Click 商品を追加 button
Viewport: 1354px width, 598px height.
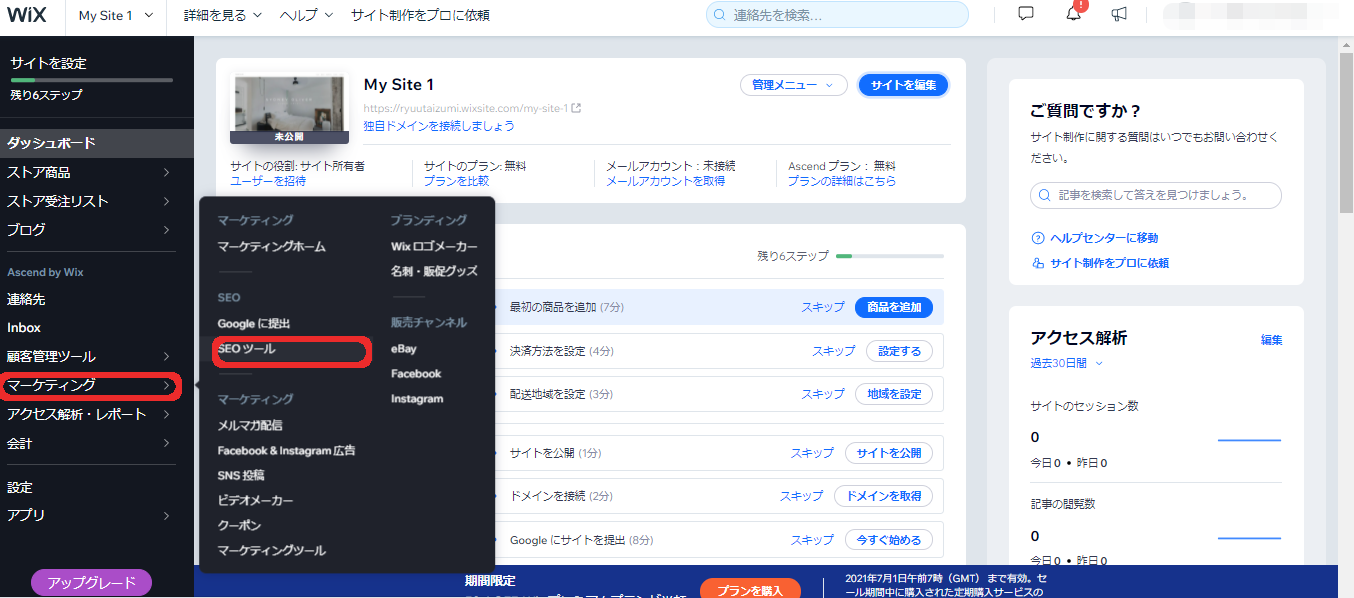tap(894, 307)
